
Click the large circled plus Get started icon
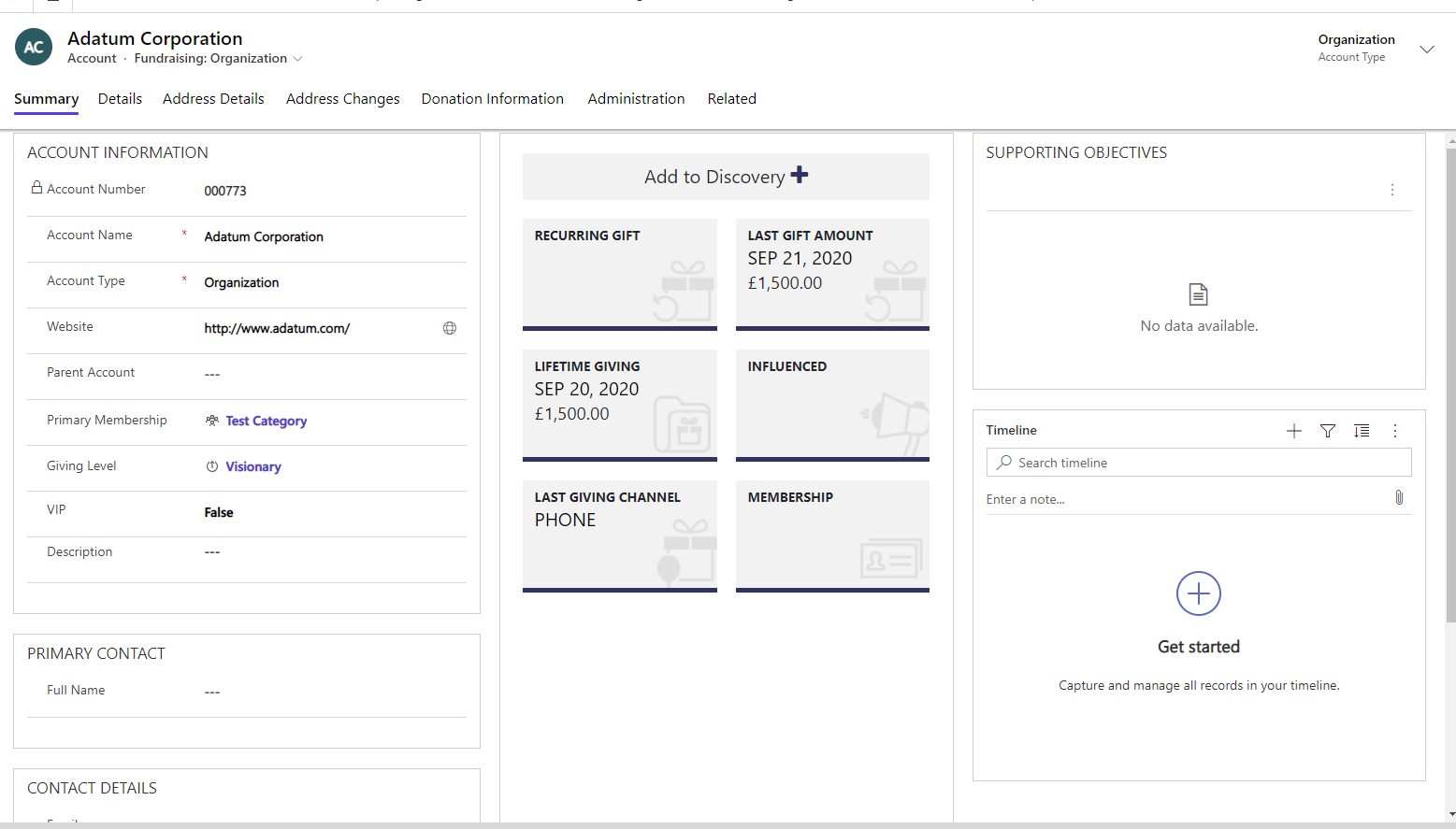pos(1199,593)
